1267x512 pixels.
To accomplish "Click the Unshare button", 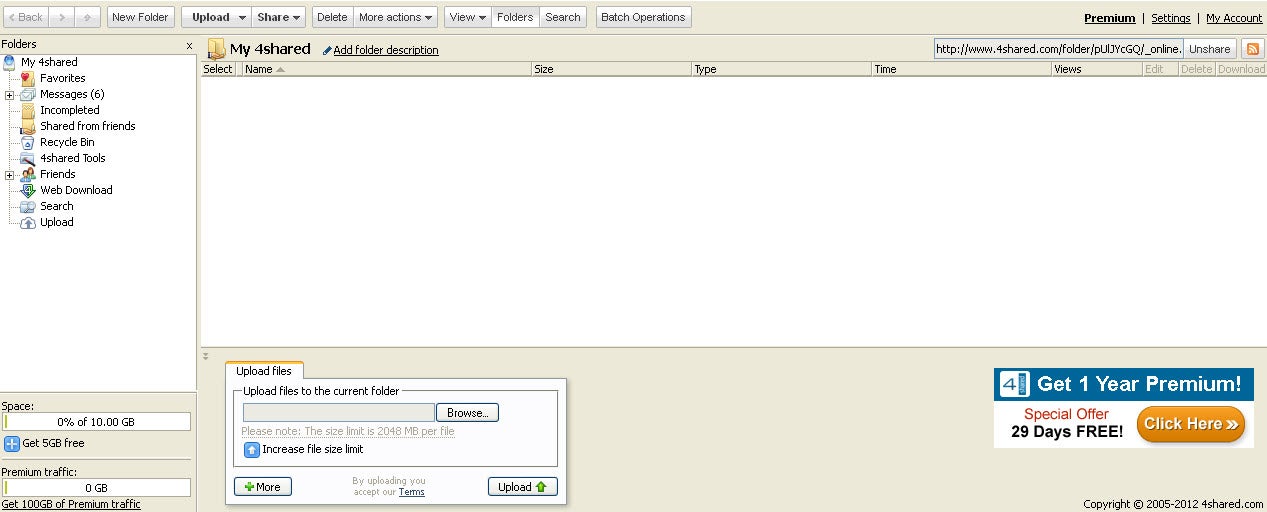I will (1210, 49).
